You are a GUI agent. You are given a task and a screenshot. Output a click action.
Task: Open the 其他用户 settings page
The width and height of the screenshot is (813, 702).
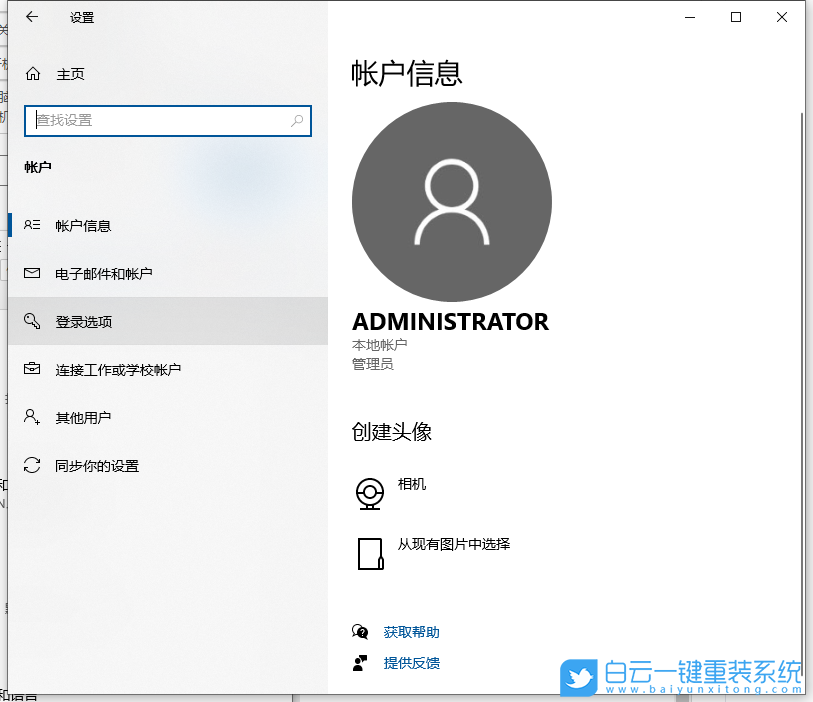(84, 417)
